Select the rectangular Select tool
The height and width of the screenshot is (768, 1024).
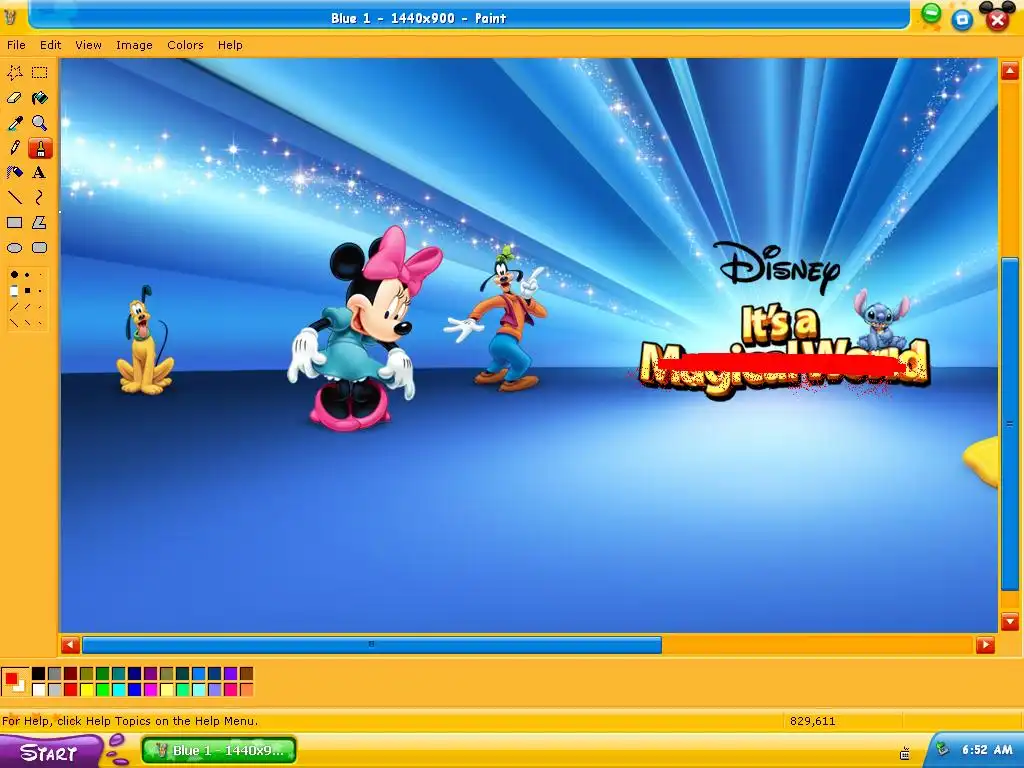pos(40,72)
